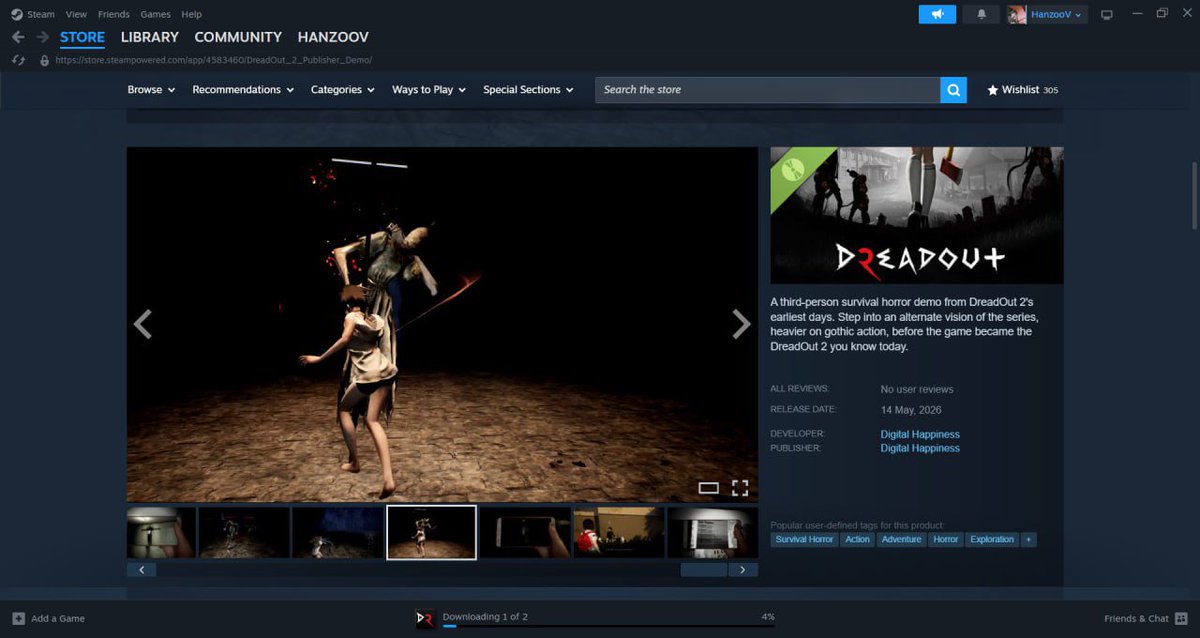The width and height of the screenshot is (1200, 638).
Task: Go back with the back arrow
Action: click(18, 37)
